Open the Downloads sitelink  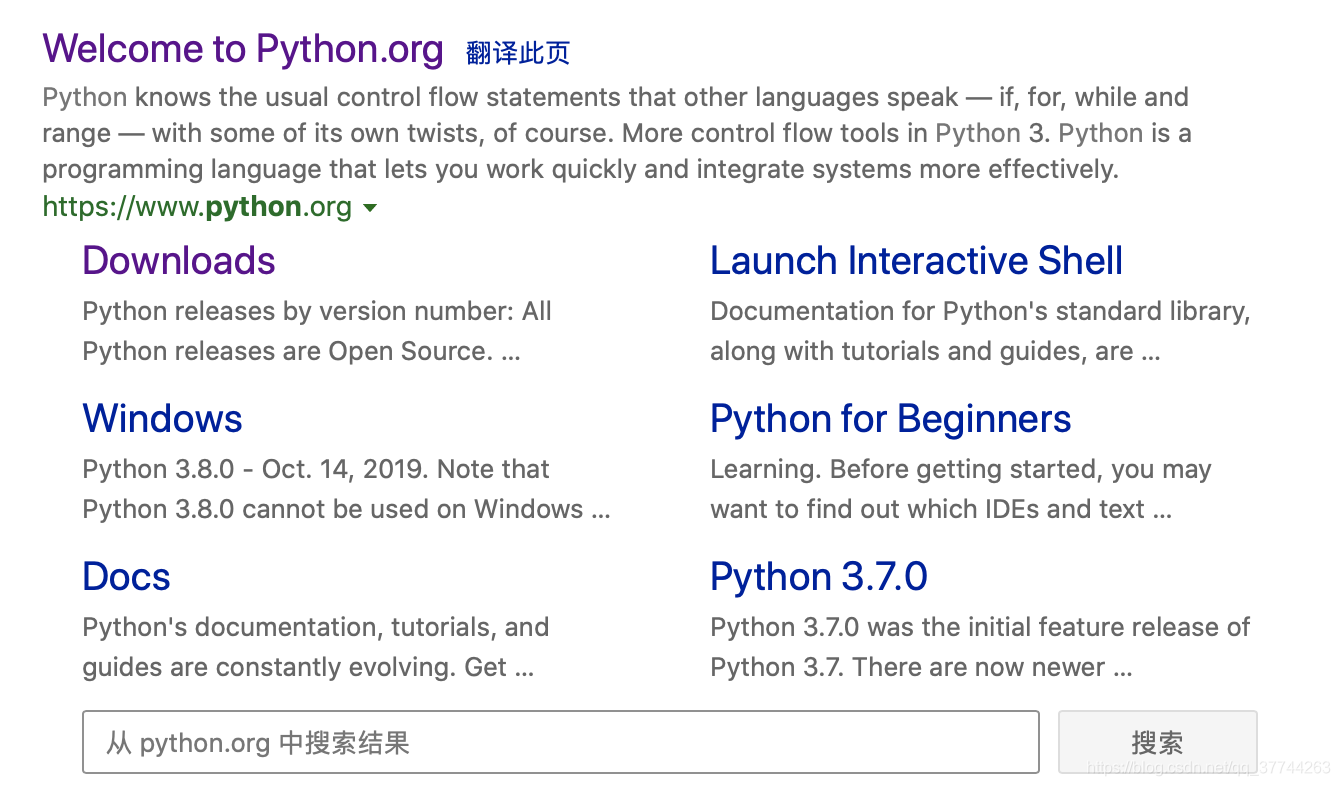pos(179,261)
